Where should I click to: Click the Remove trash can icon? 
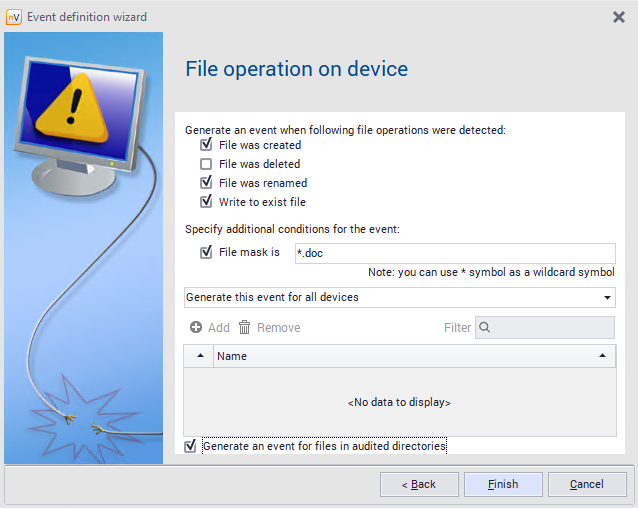tap(244, 327)
